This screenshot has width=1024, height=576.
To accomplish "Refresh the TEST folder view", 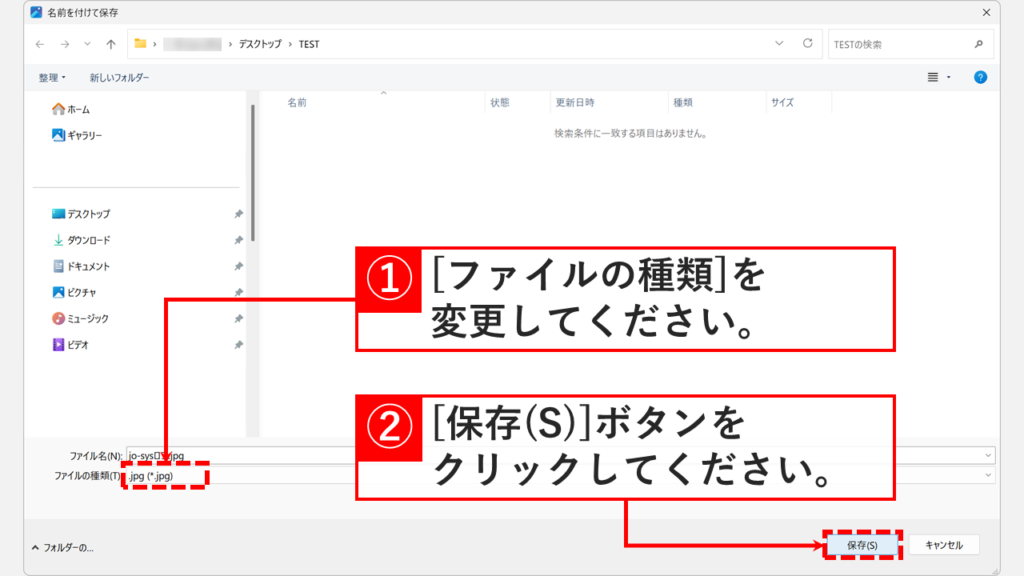I will pos(806,44).
